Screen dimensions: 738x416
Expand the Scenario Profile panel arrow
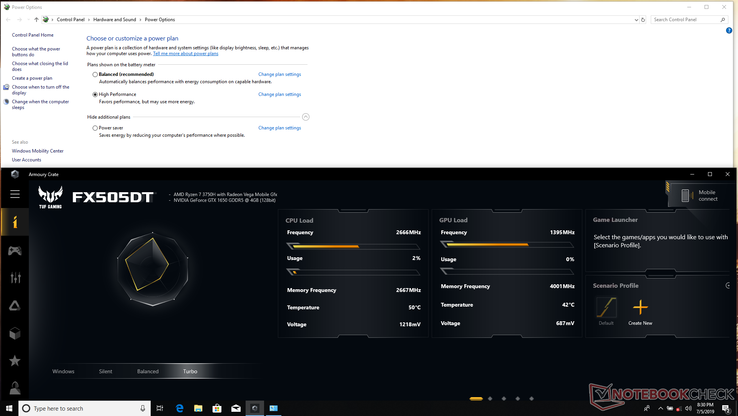(728, 286)
